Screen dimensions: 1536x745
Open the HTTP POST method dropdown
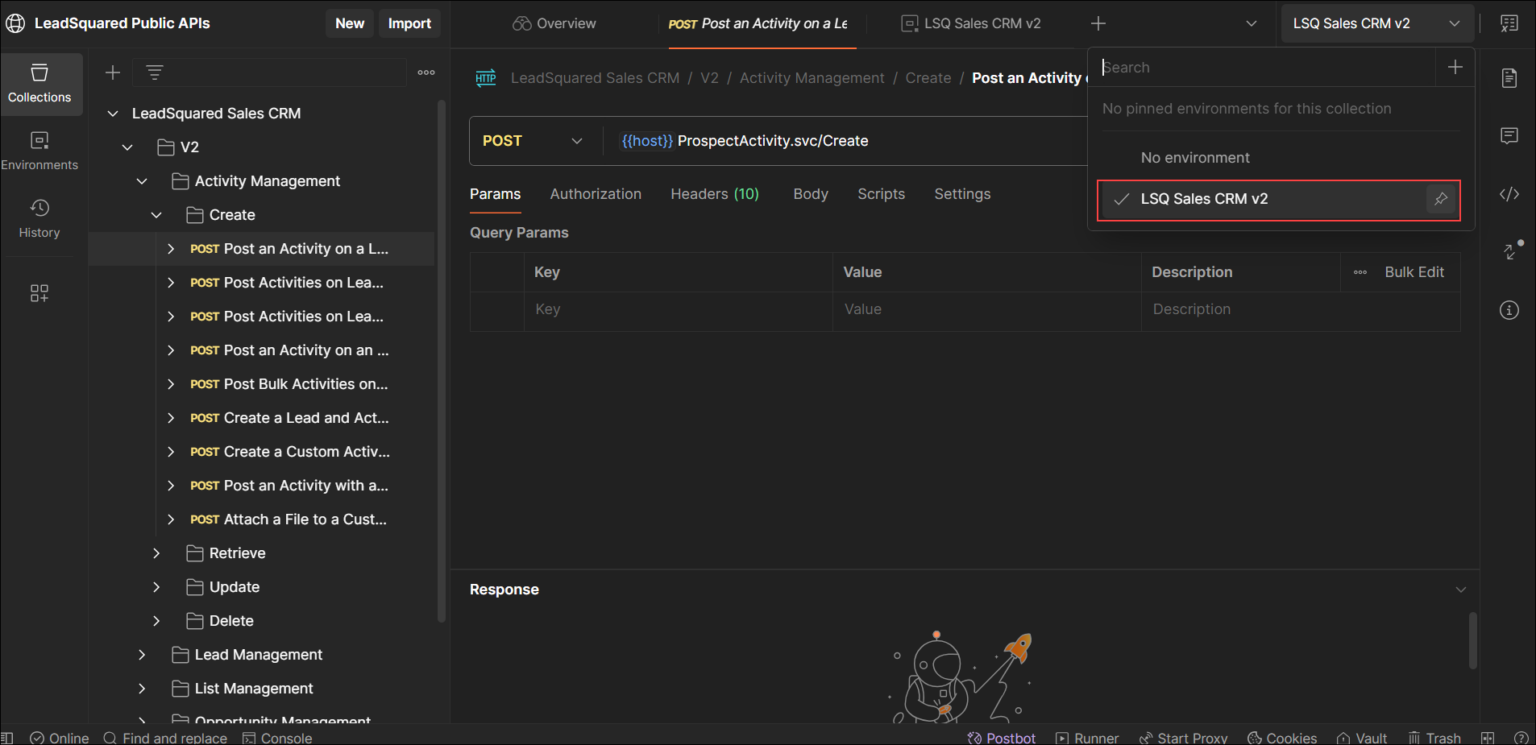tap(533, 141)
